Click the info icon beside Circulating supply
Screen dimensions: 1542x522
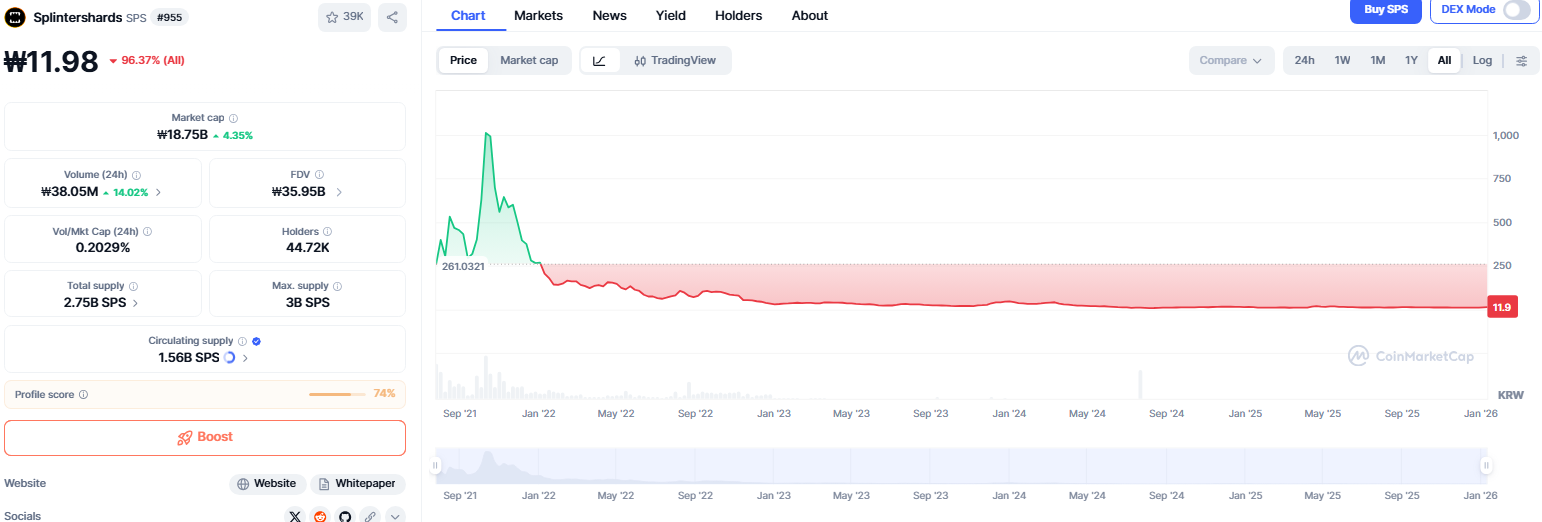(x=243, y=341)
